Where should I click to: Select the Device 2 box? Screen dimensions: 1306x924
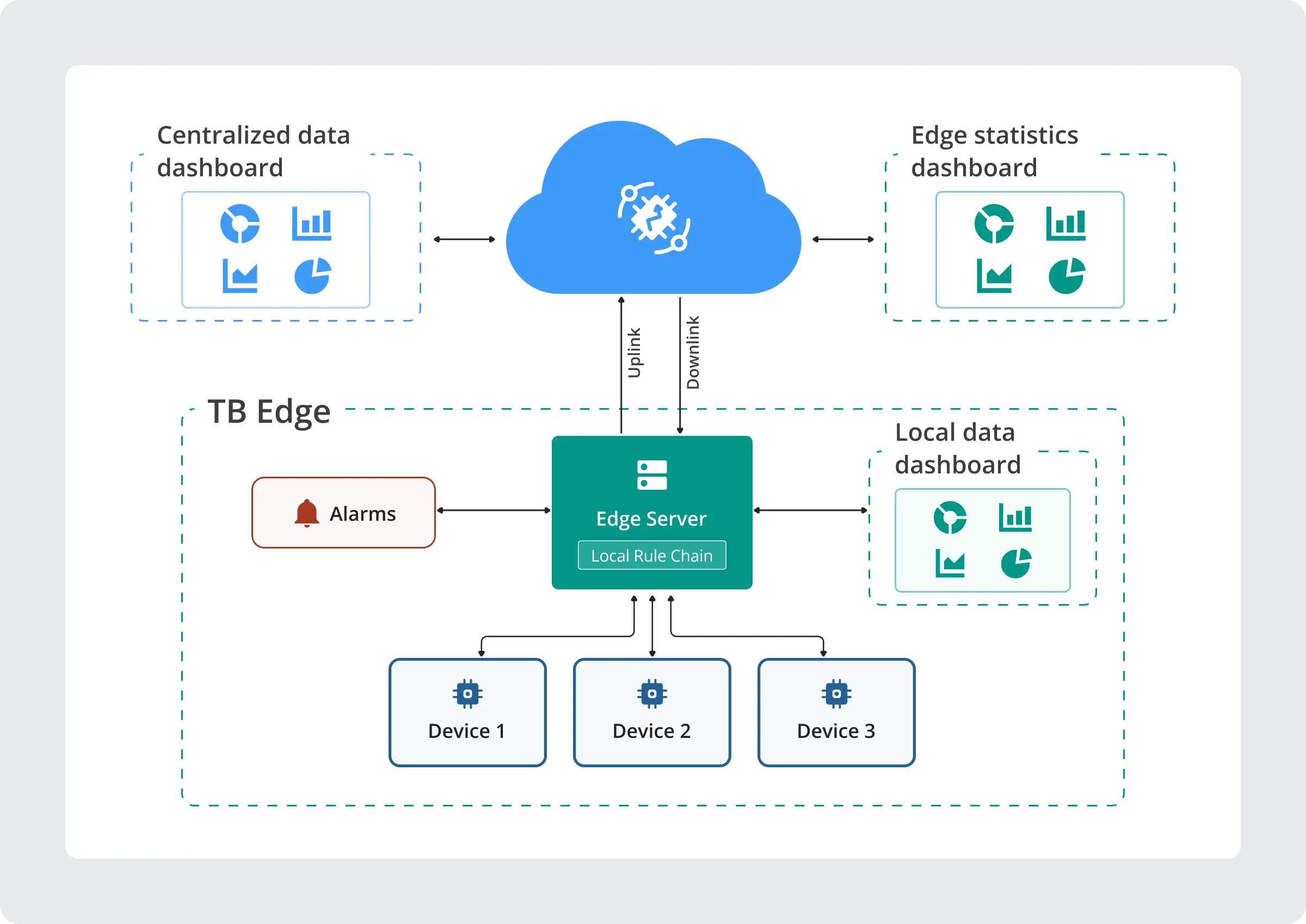point(652,712)
